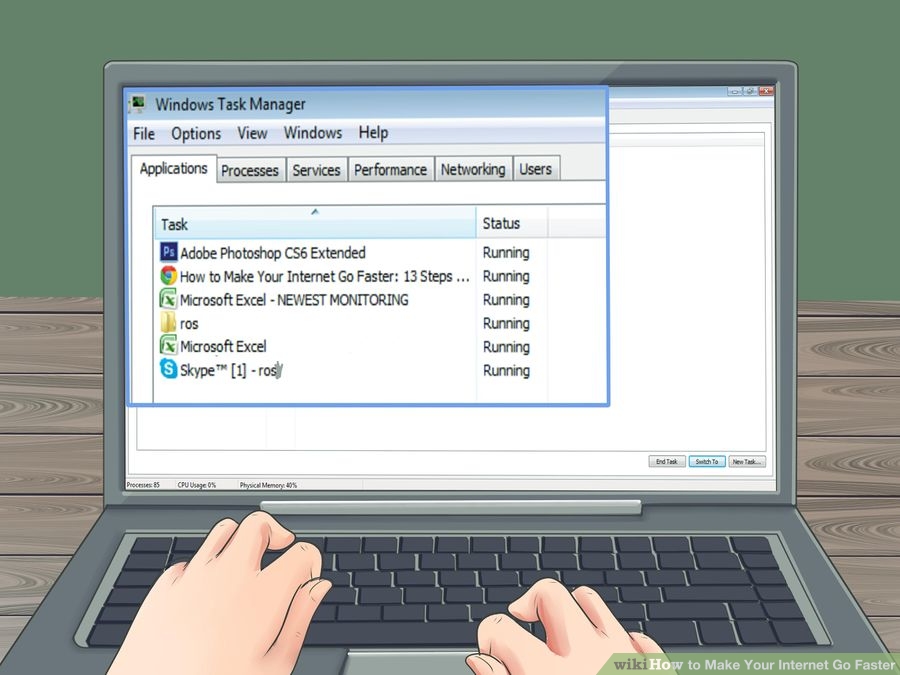The width and height of the screenshot is (900, 675).
Task: Click the Task Manager title bar icon
Action: tap(140, 103)
